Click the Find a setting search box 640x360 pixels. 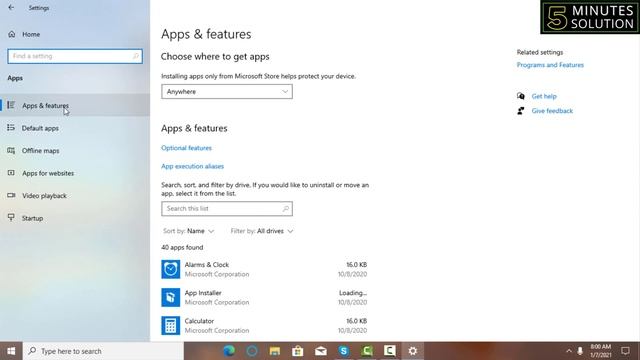coord(75,56)
